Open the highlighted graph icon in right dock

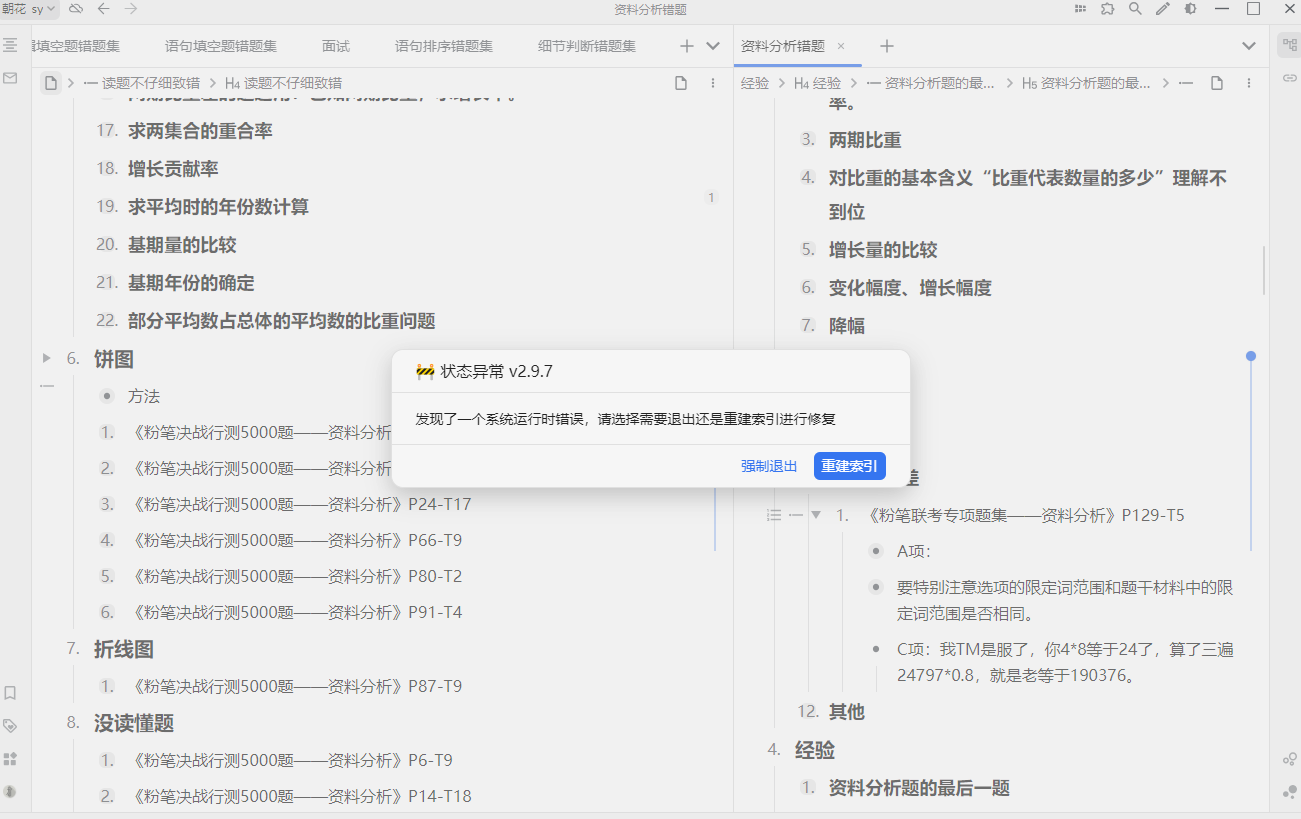[1289, 46]
